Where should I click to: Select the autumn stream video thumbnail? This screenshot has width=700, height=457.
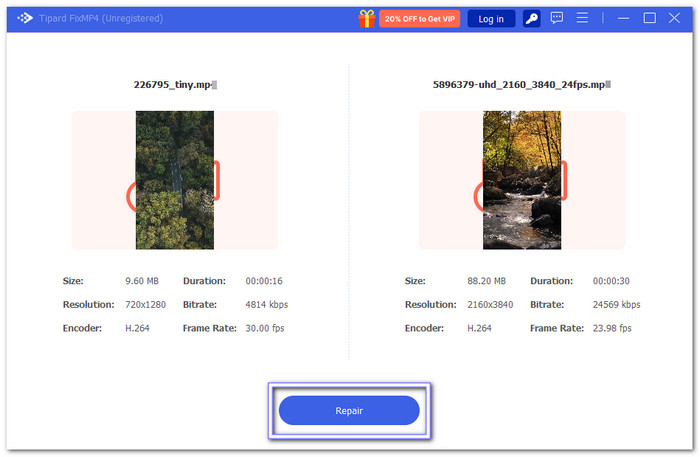[521, 180]
